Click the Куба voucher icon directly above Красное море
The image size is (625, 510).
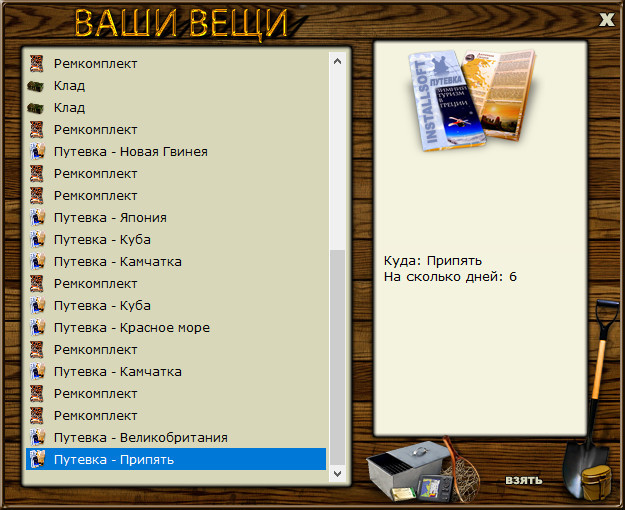click(x=37, y=305)
